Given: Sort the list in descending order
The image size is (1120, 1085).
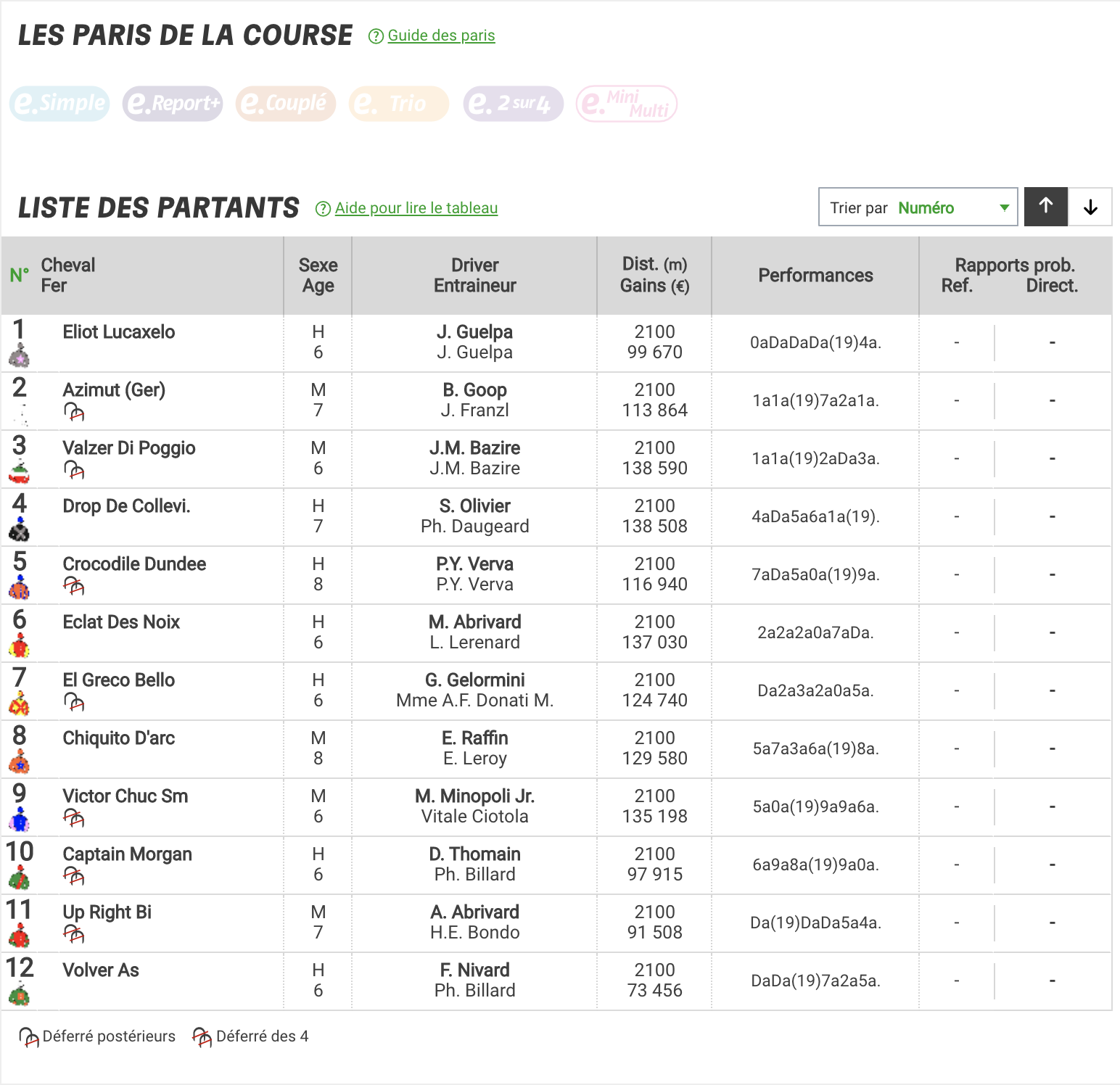Looking at the screenshot, I should tap(1090, 207).
